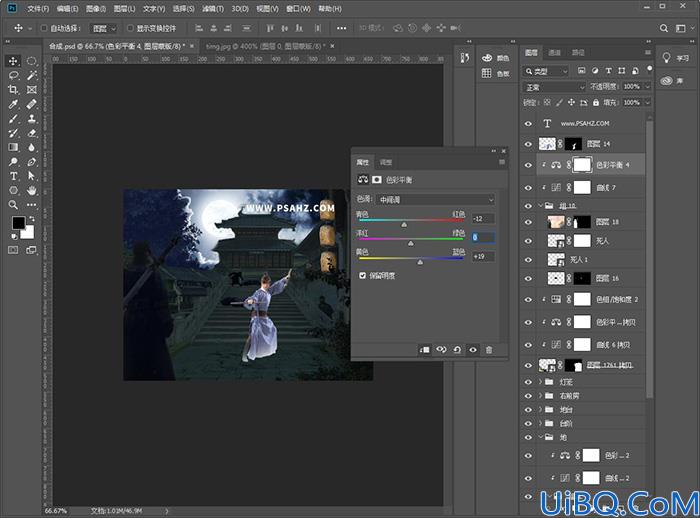
Task: Select the Elliptical Marquee tool
Action: pos(32,61)
